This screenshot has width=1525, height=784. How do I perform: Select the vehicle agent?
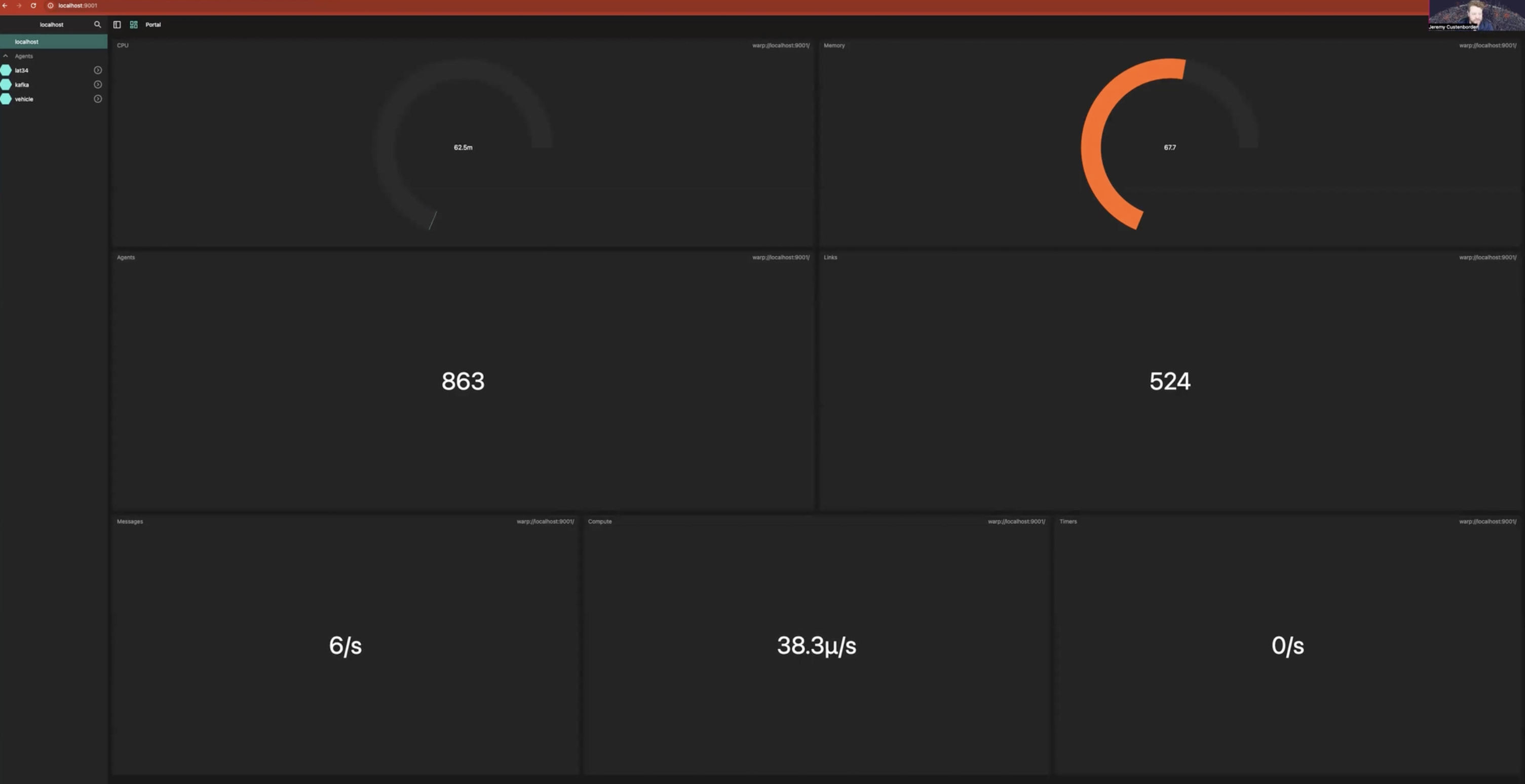pyautogui.click(x=24, y=99)
